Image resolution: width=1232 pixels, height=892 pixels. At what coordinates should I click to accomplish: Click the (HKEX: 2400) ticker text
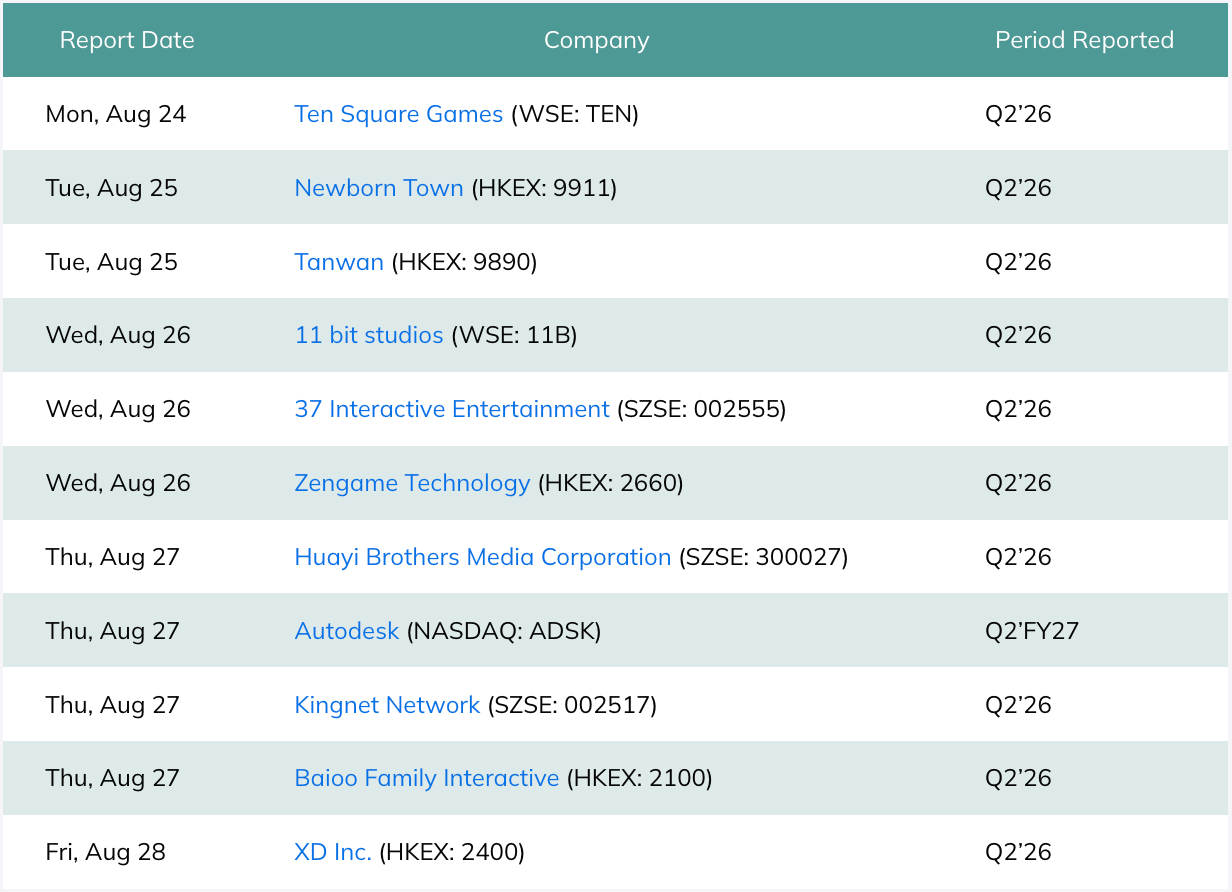coord(452,852)
